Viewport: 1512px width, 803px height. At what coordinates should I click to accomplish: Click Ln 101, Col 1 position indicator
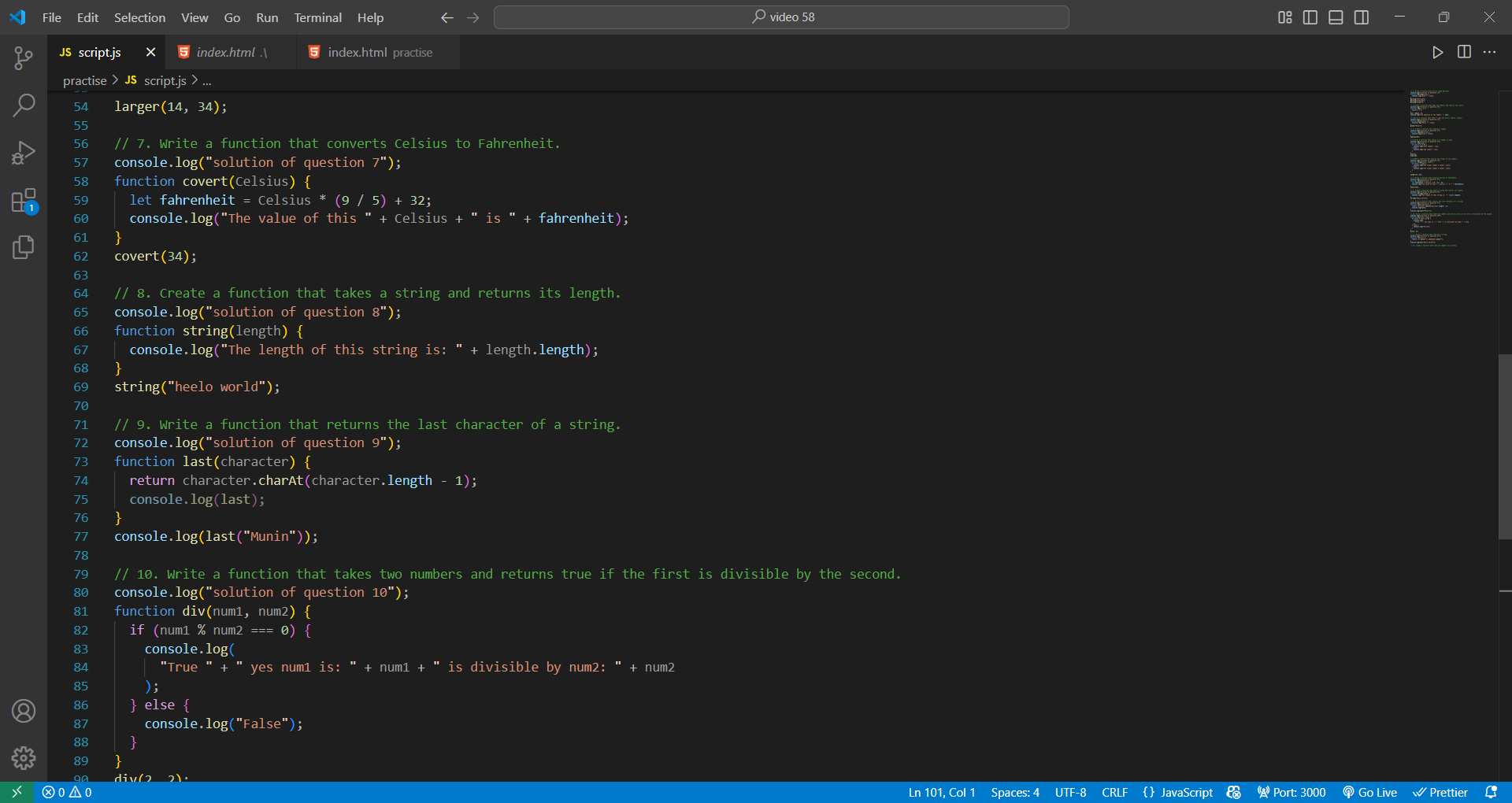pyautogui.click(x=942, y=793)
